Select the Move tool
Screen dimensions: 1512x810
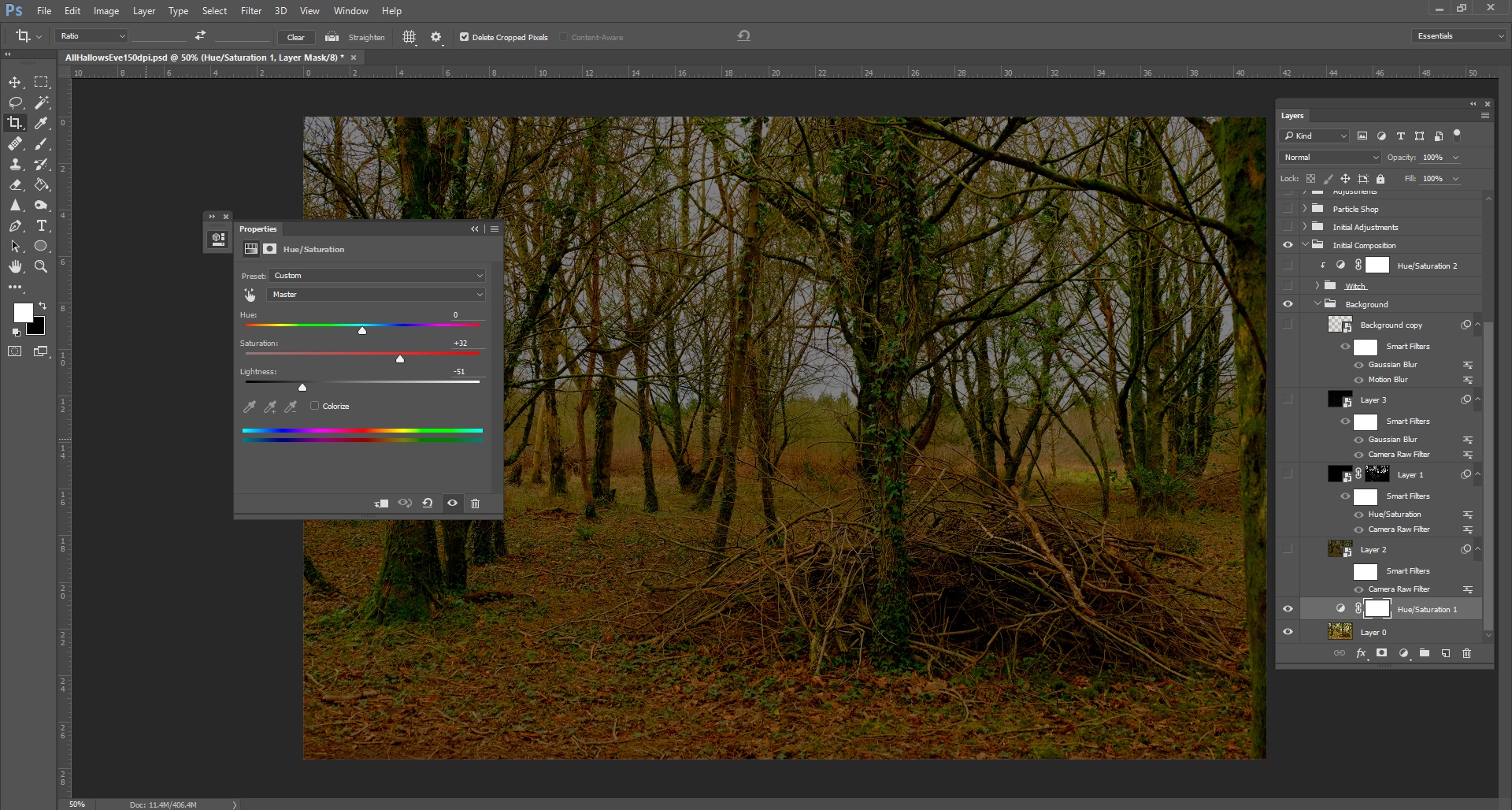tap(15, 83)
